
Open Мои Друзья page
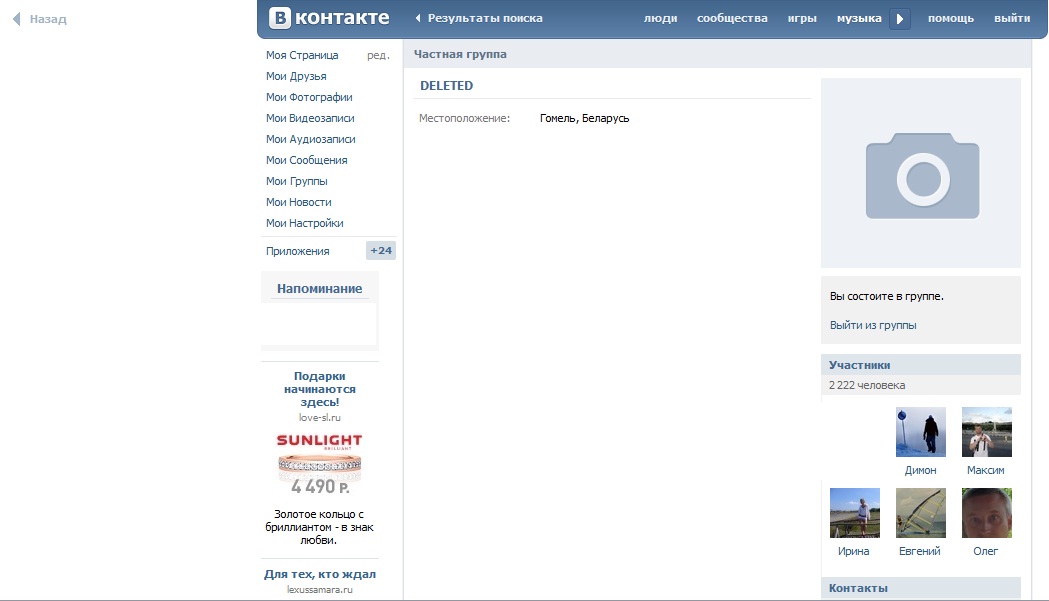click(296, 76)
